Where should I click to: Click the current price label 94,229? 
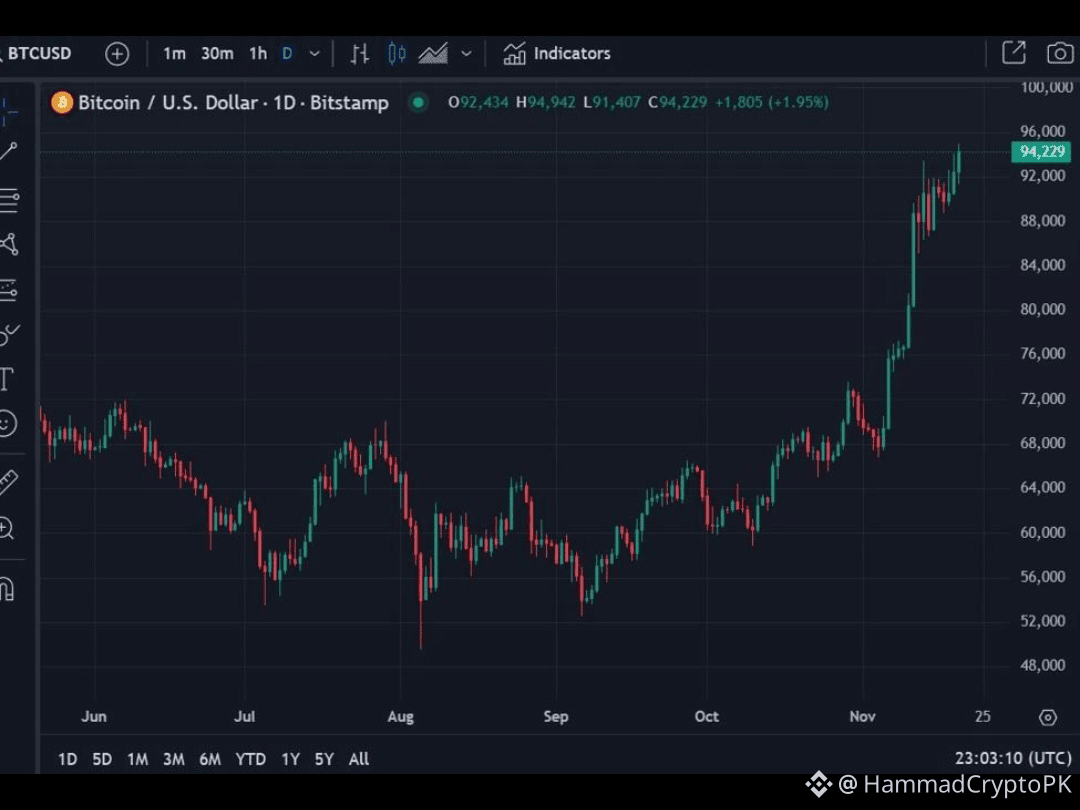[1041, 152]
